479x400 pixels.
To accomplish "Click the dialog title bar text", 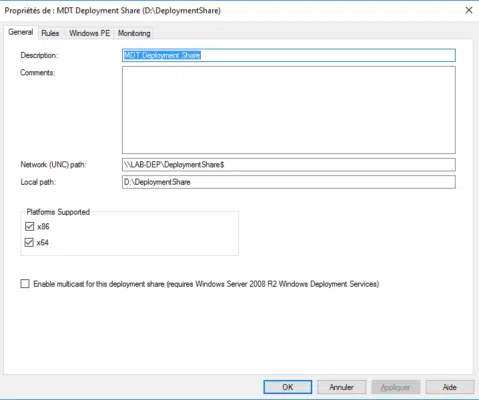I will pos(113,11).
